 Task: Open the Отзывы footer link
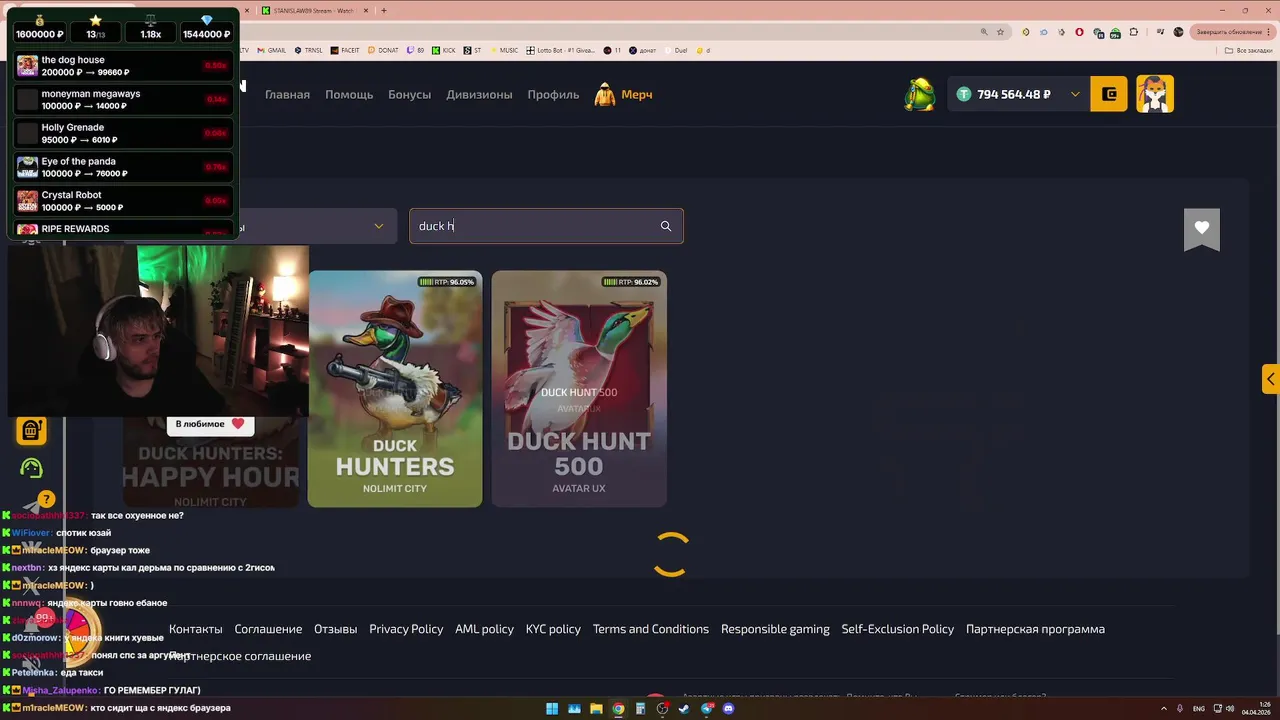[x=336, y=629]
